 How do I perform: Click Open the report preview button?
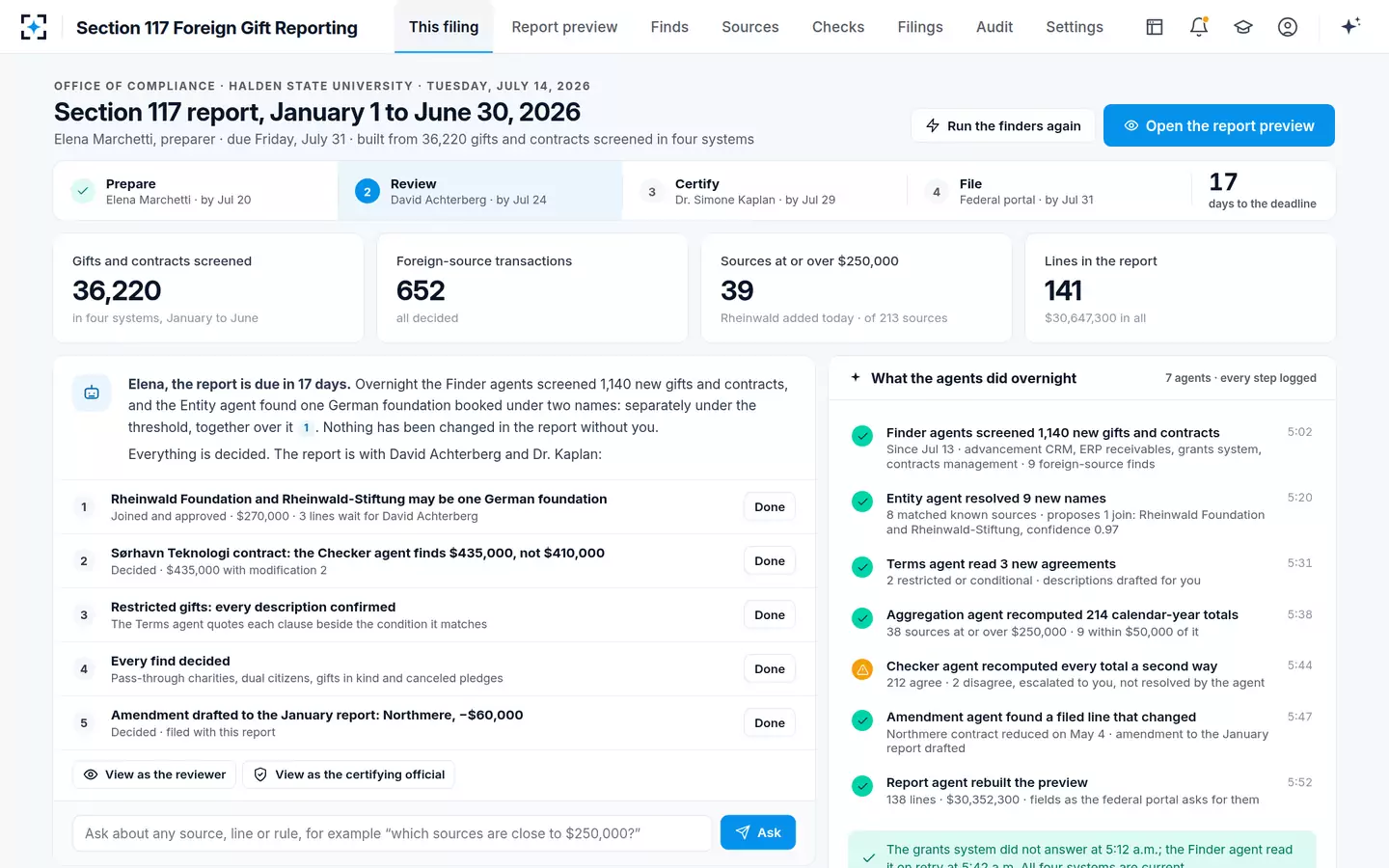(1219, 125)
